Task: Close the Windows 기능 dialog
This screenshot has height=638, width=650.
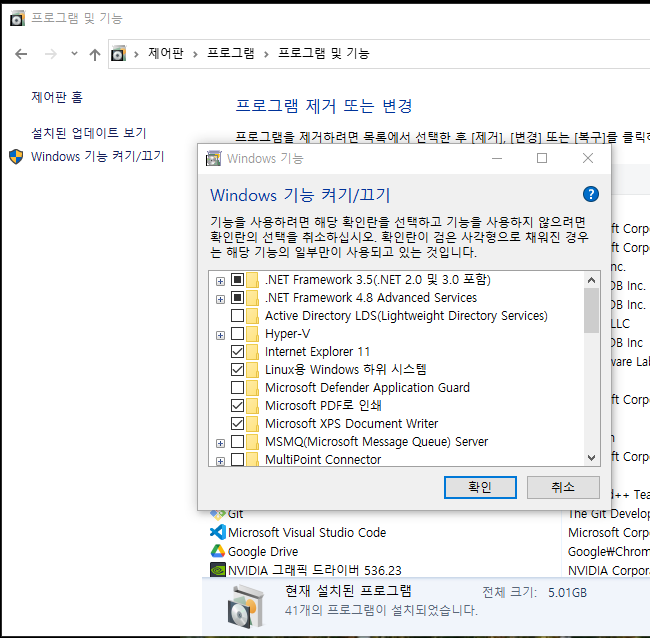Action: click(x=588, y=158)
